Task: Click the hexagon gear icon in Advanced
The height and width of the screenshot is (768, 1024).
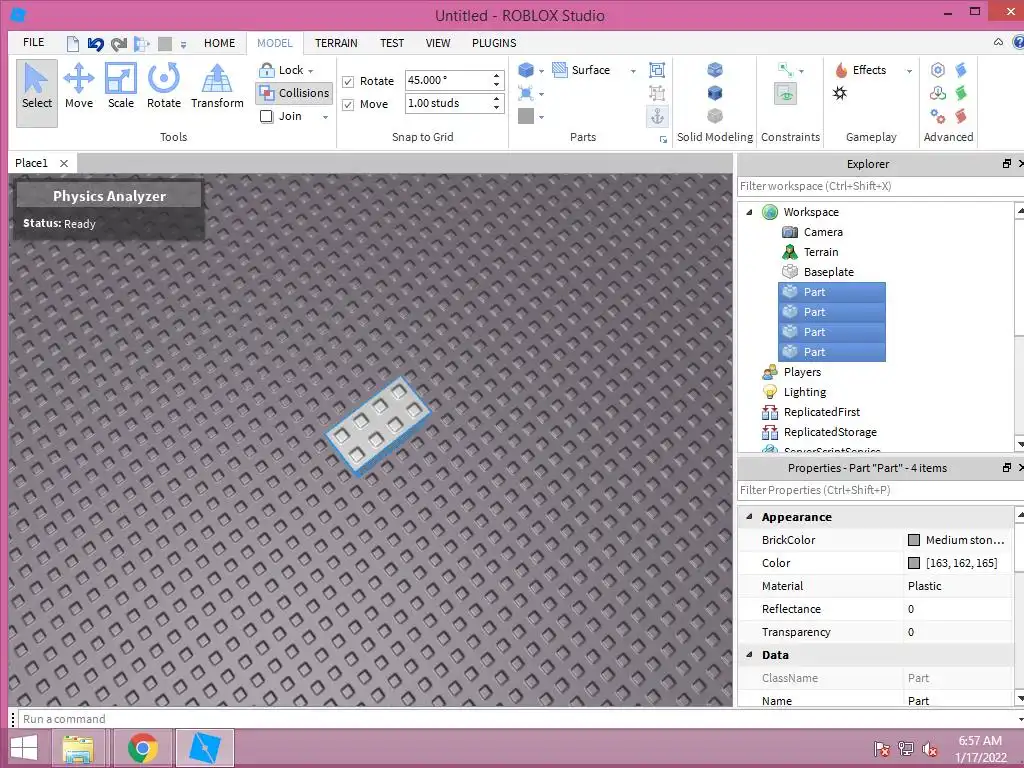Action: point(938,70)
